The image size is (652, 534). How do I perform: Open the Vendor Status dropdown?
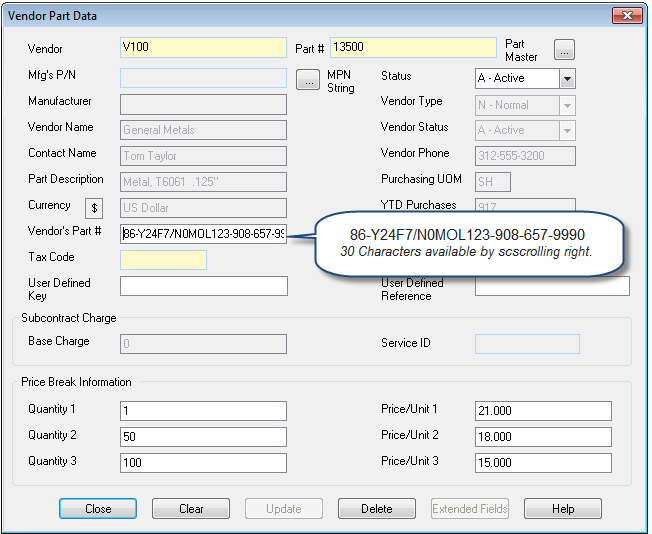[x=567, y=131]
